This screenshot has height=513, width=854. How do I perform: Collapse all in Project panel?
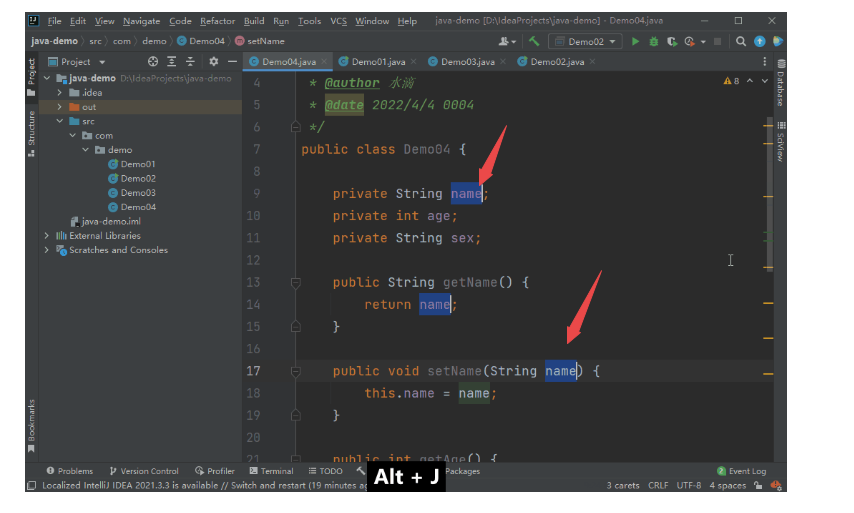(x=190, y=62)
